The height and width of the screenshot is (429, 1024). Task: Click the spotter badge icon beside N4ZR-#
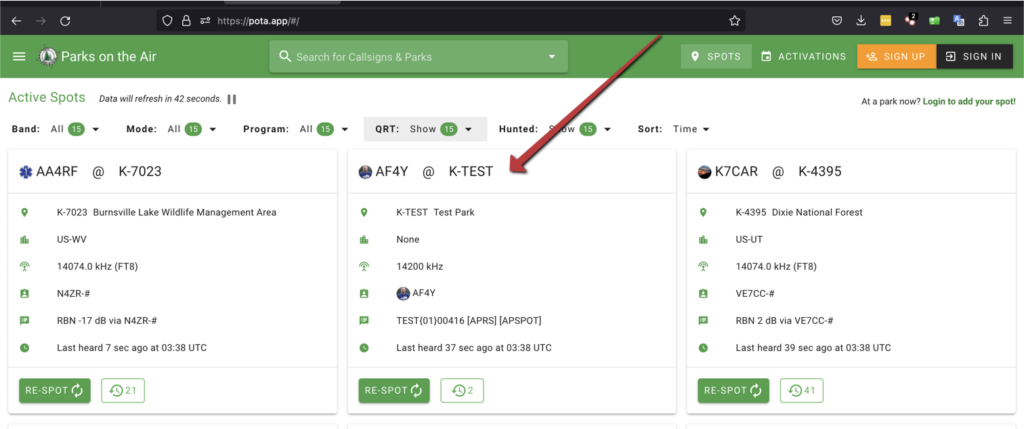[x=25, y=294]
